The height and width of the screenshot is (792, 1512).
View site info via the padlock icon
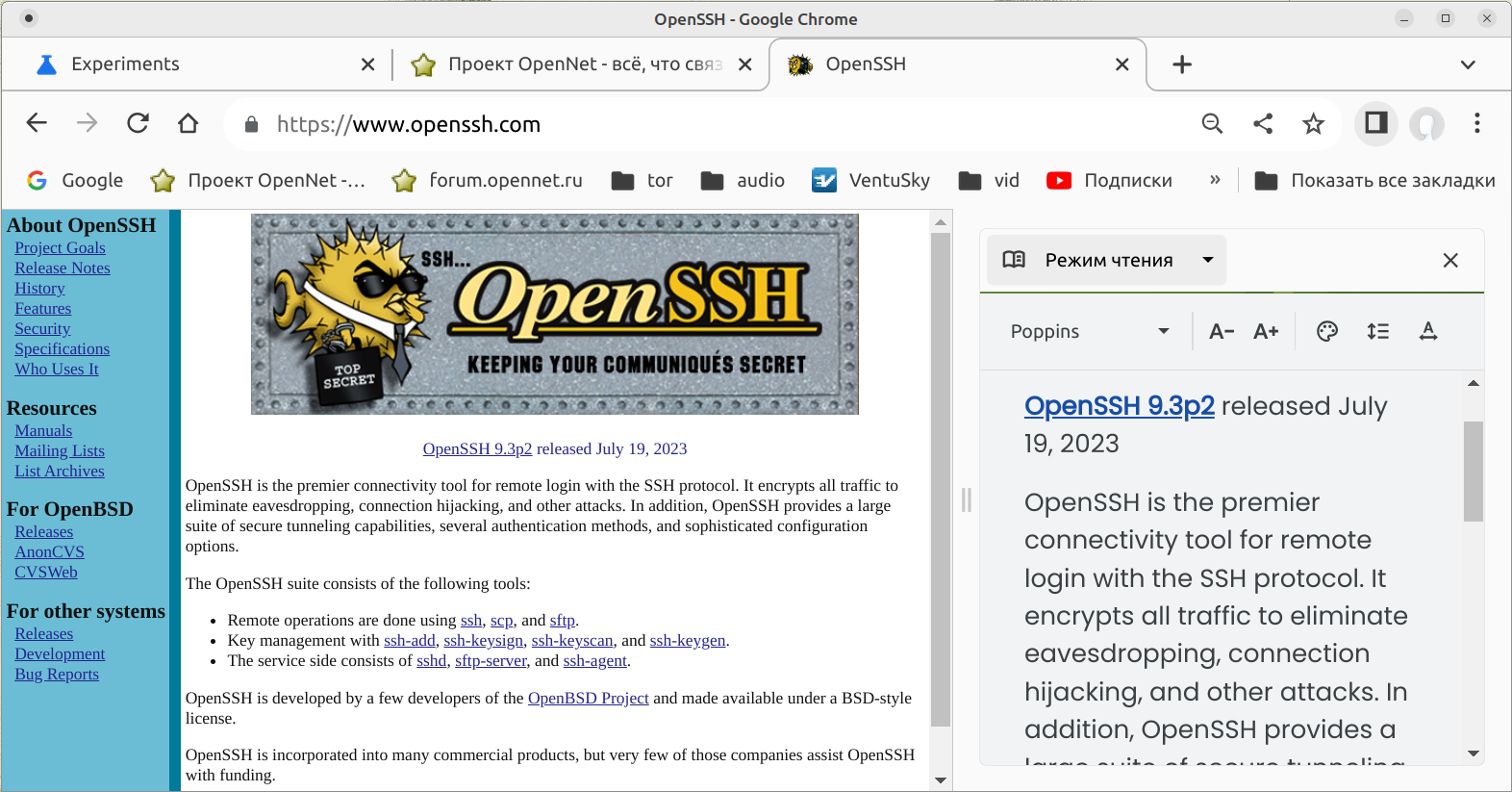(x=252, y=124)
